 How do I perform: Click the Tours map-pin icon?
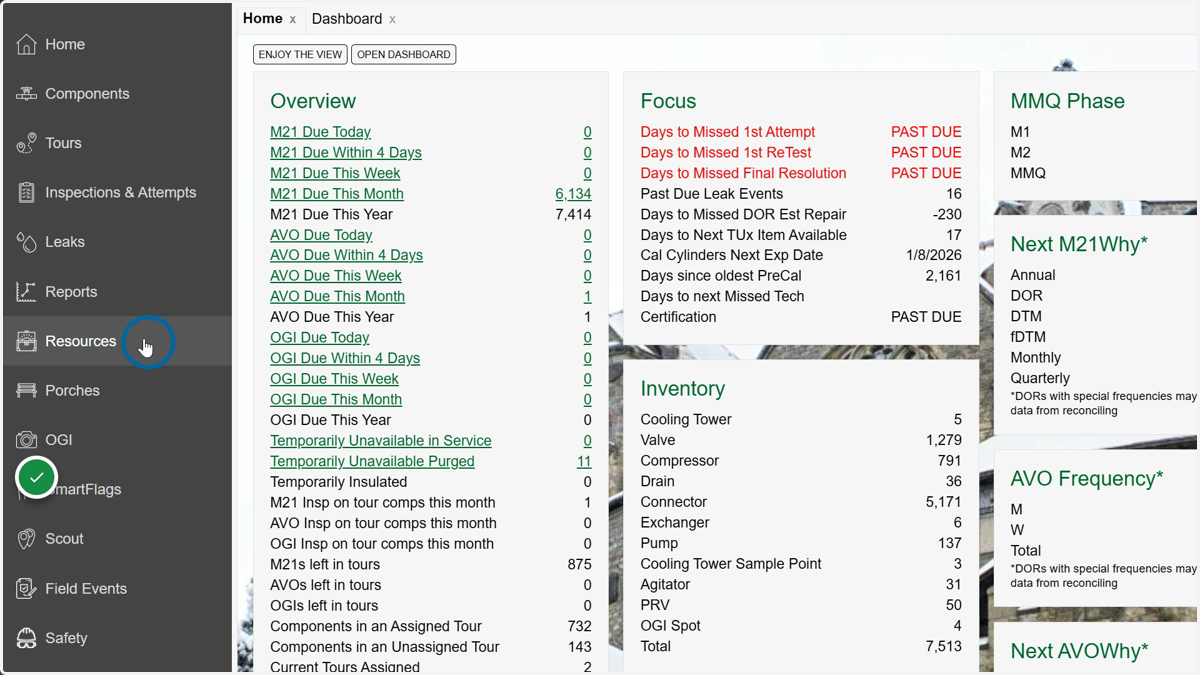(x=26, y=143)
